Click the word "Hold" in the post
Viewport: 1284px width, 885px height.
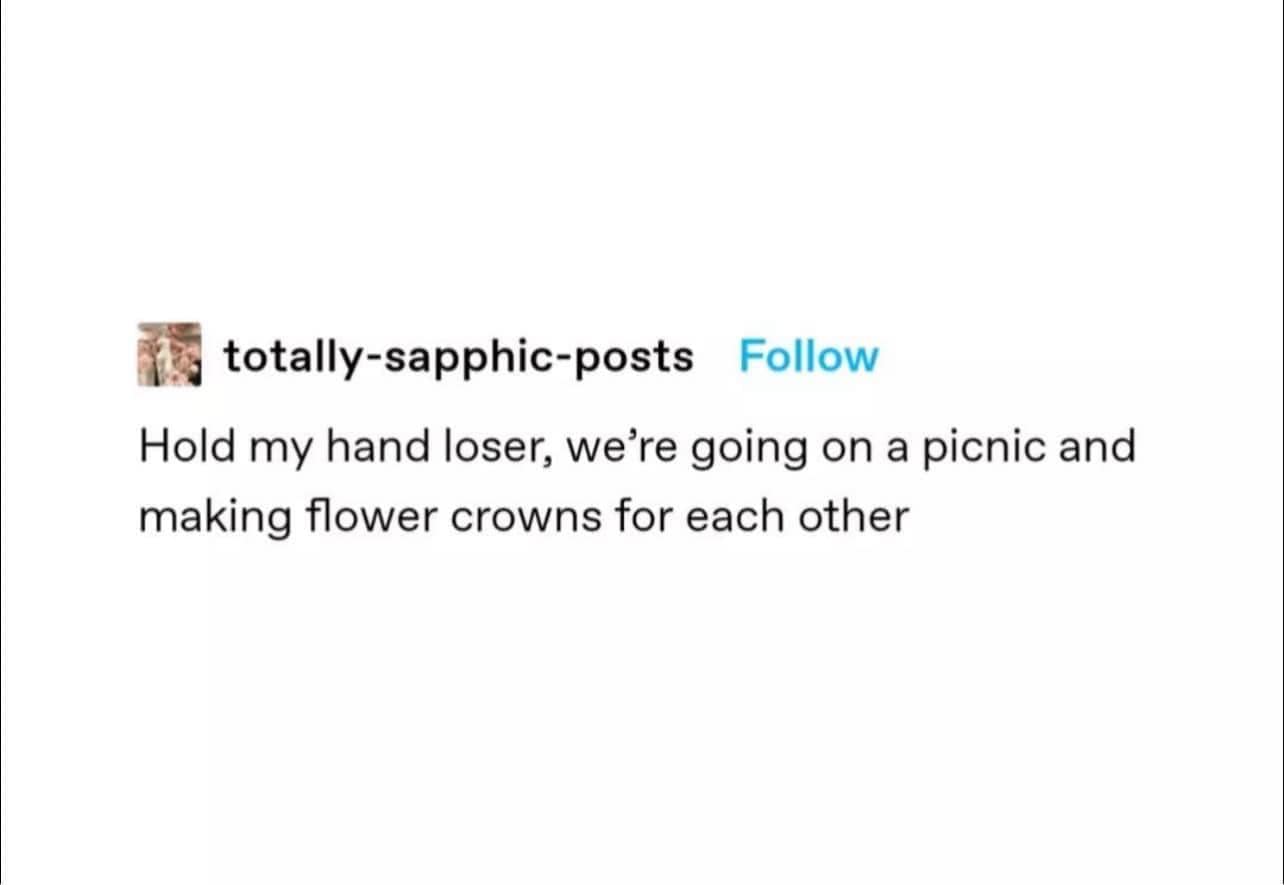[x=177, y=446]
